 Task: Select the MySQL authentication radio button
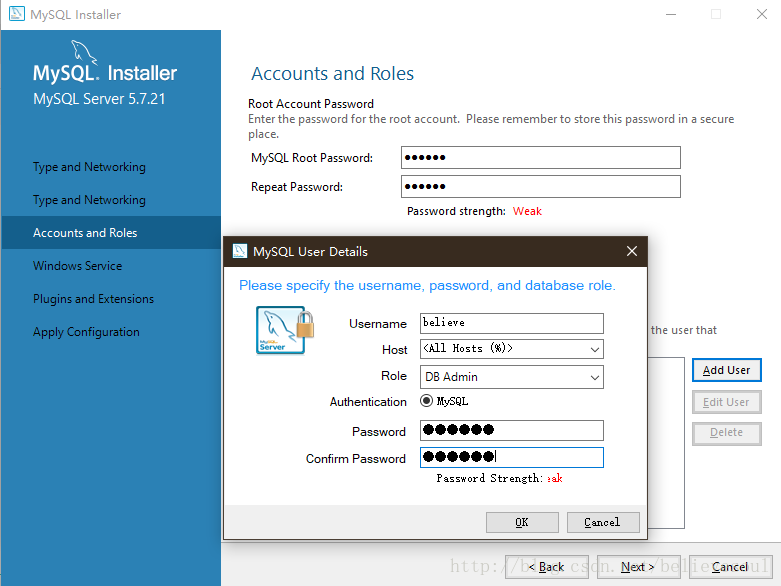coord(426,401)
